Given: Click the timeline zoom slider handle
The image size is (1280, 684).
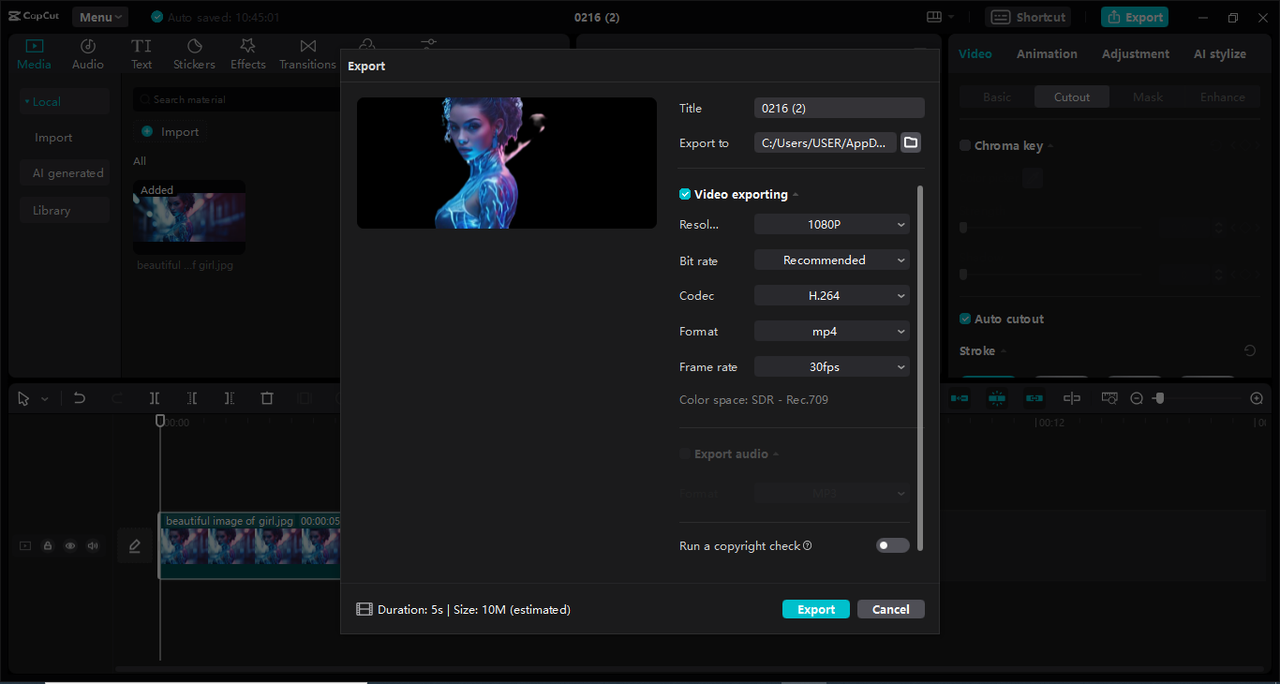Looking at the screenshot, I should coord(1159,398).
